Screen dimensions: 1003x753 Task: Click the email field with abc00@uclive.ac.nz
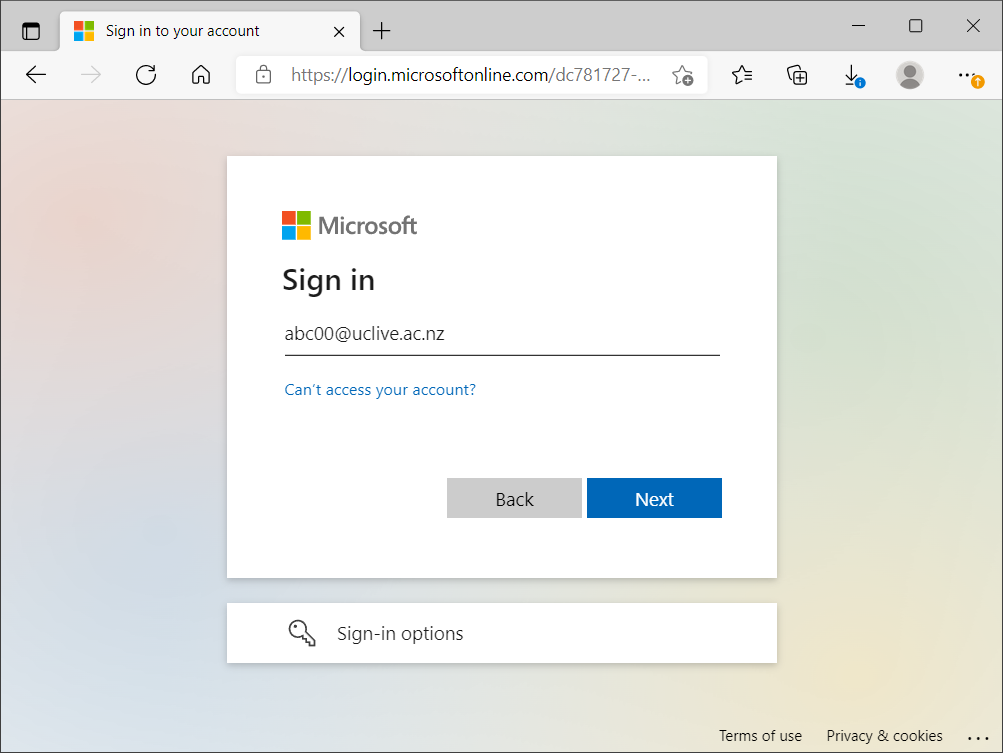tap(502, 334)
